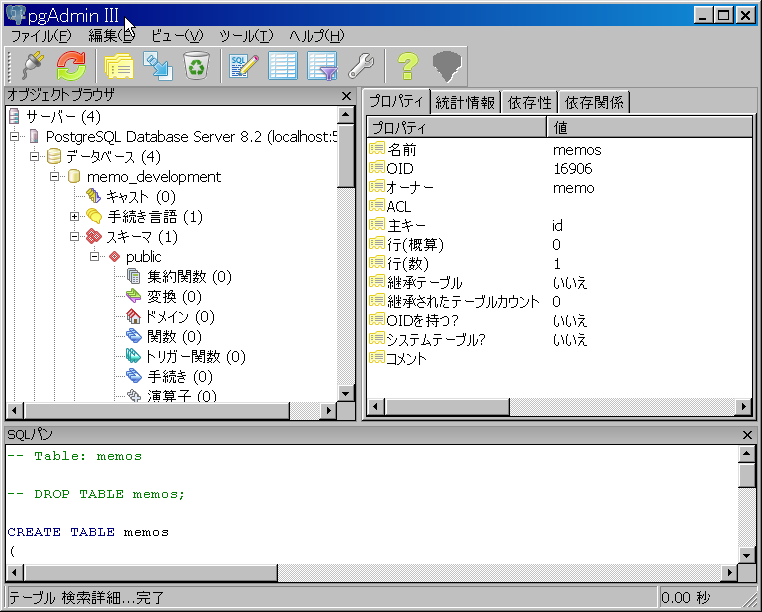This screenshot has height=612, width=762.
Task: Open filtered data view funnel icon
Action: click(x=322, y=66)
